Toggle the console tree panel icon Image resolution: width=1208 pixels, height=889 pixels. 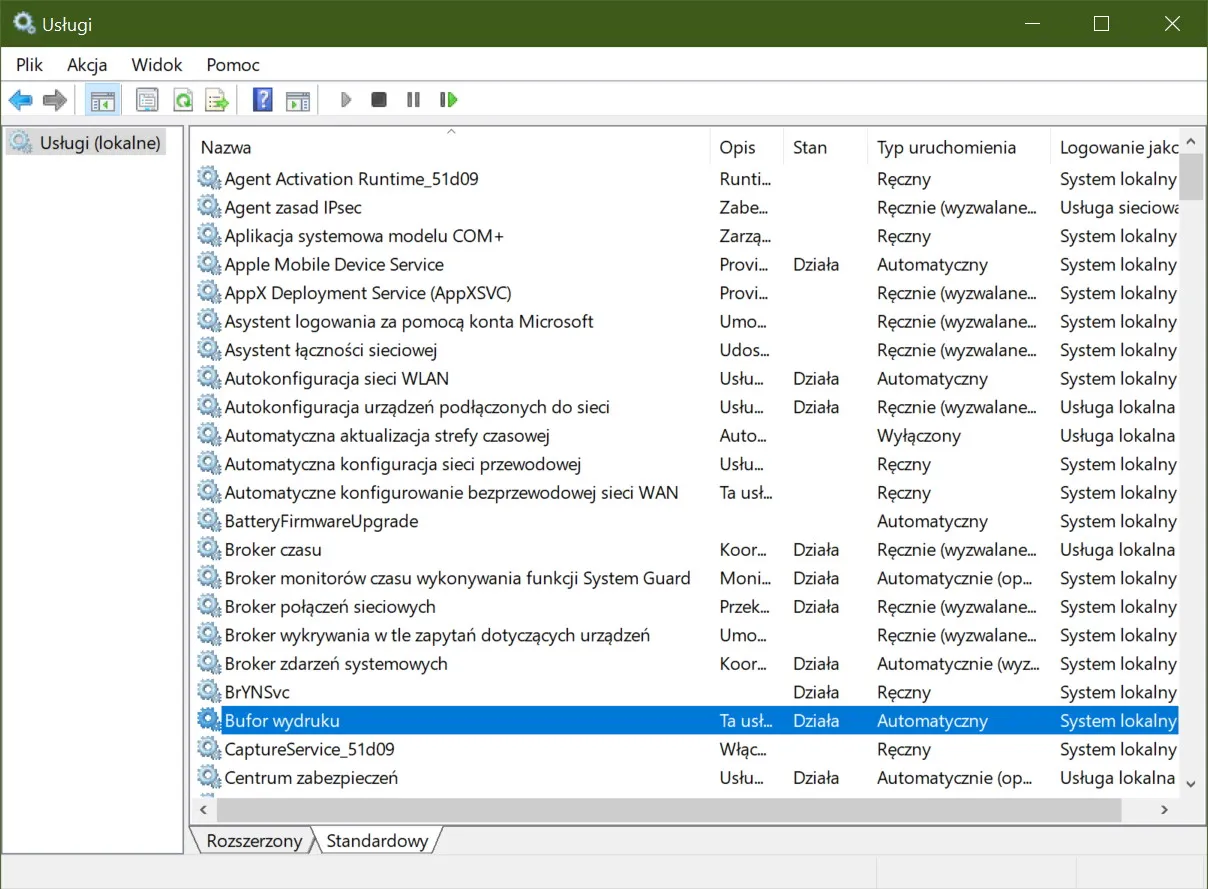102,99
